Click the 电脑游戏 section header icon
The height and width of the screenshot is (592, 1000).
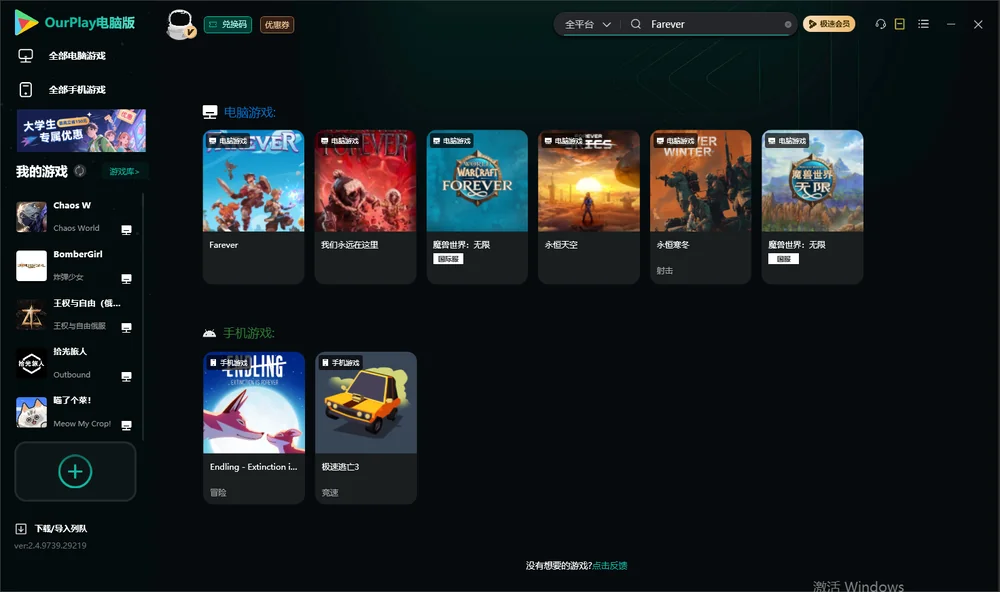pos(210,112)
